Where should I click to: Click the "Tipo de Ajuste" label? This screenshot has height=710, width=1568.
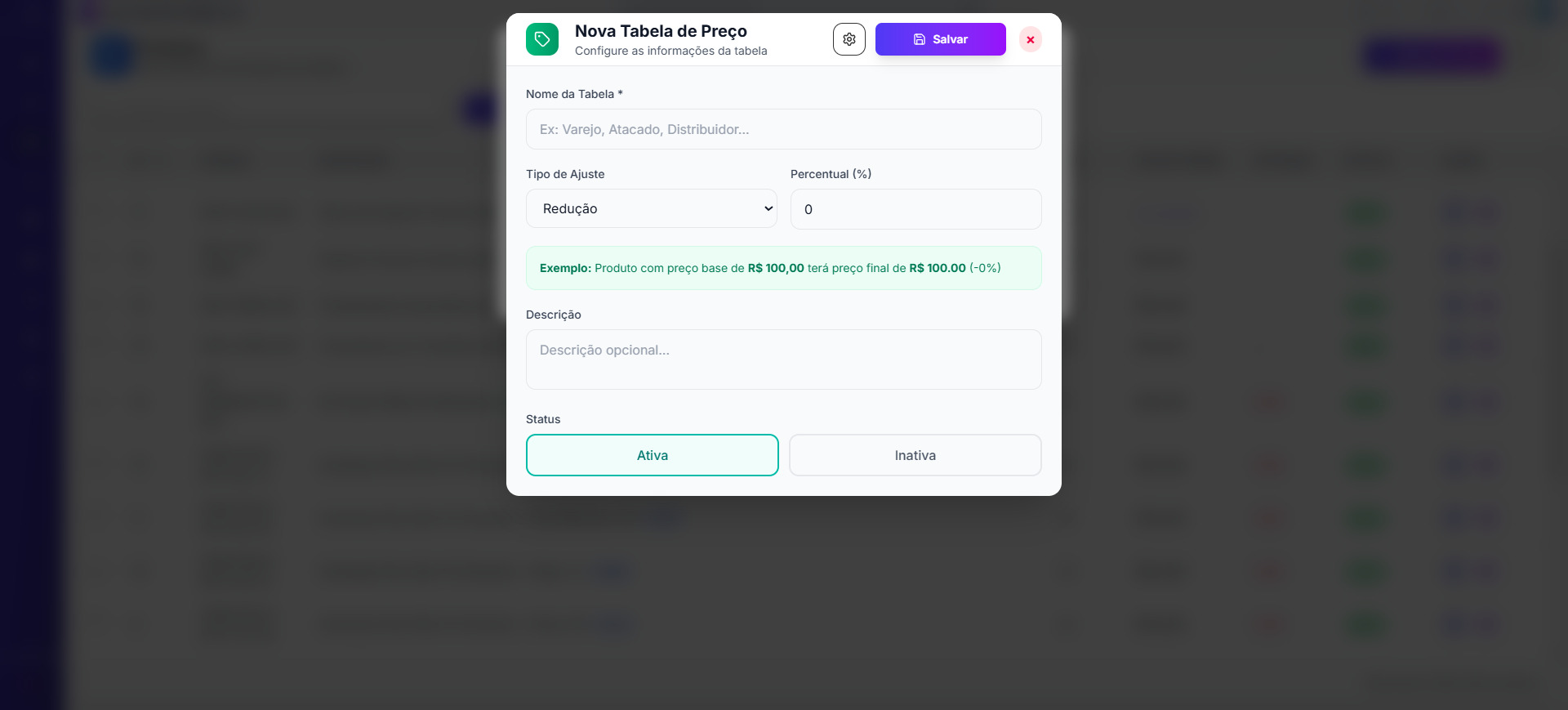565,174
